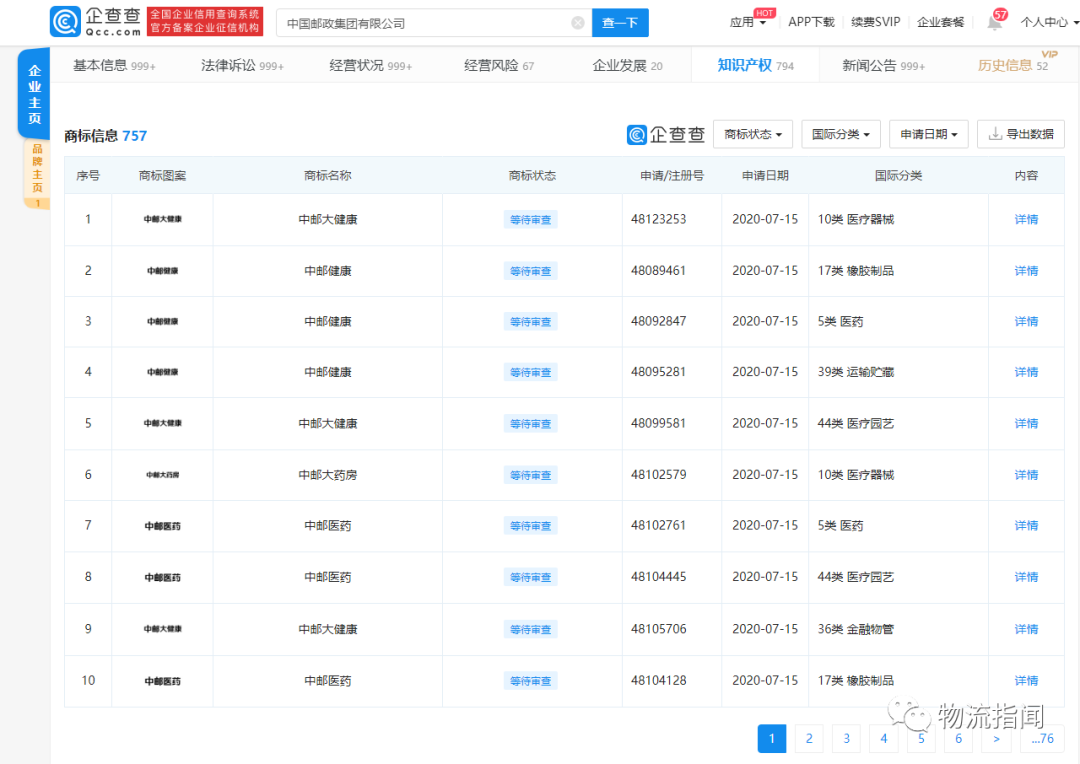Go to page 3
The height and width of the screenshot is (764, 1080).
tap(847, 739)
